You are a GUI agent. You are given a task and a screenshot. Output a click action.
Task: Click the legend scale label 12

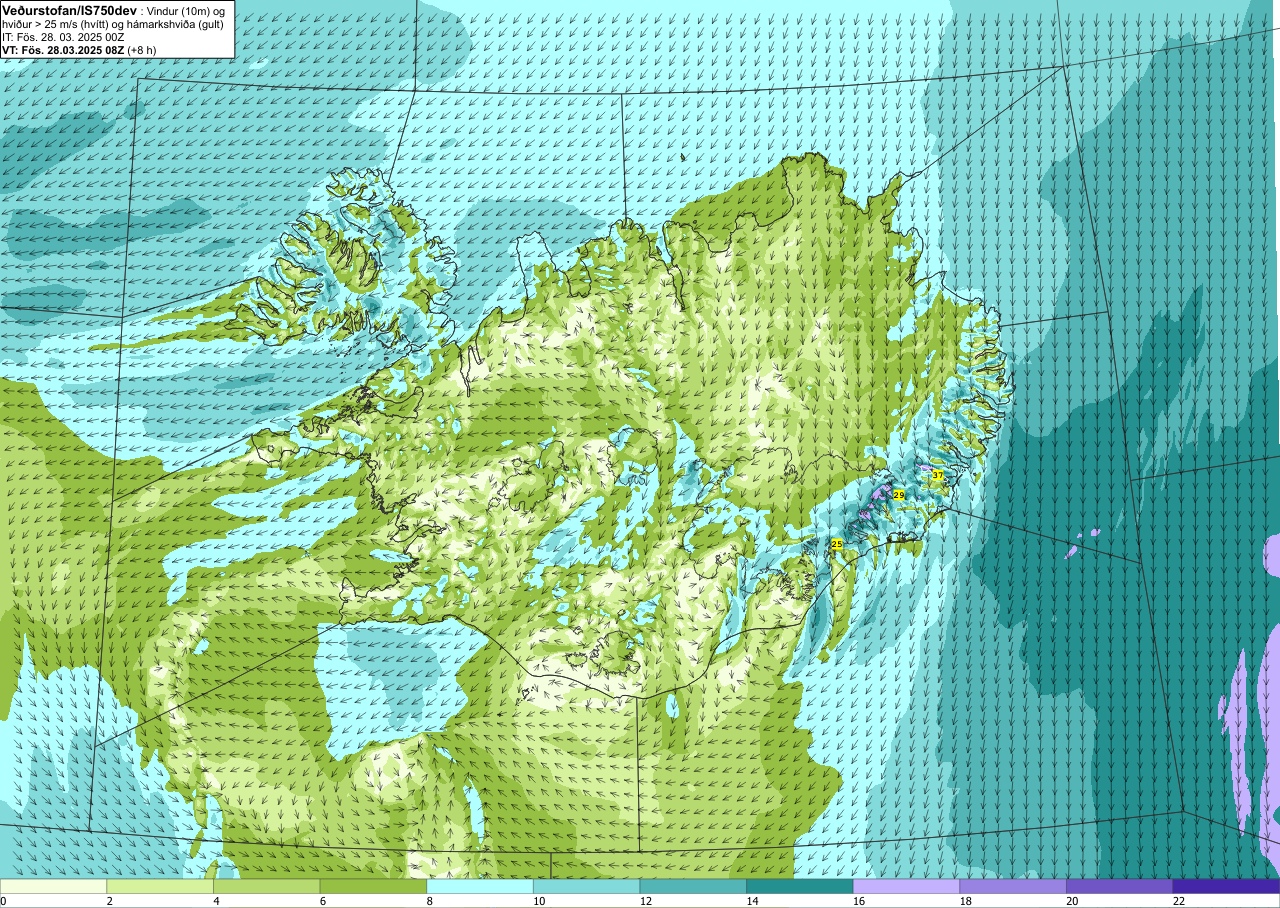[645, 901]
